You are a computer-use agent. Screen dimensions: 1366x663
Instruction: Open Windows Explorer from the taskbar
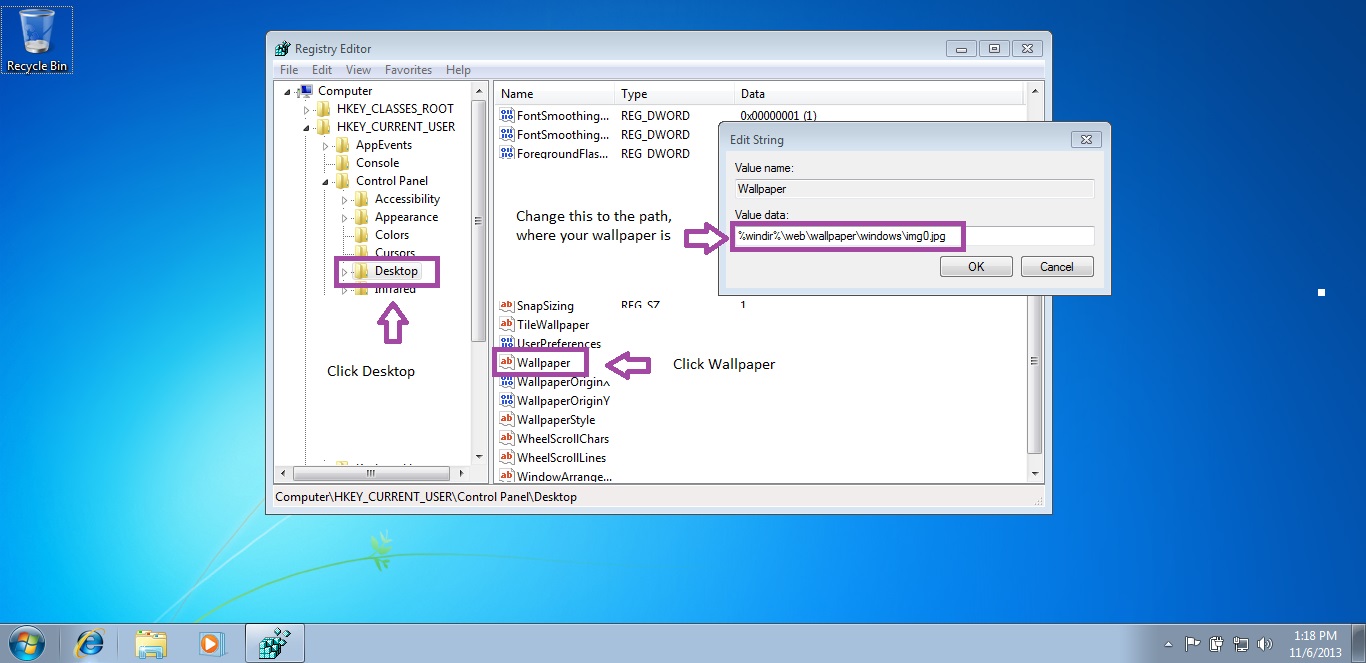pos(150,643)
